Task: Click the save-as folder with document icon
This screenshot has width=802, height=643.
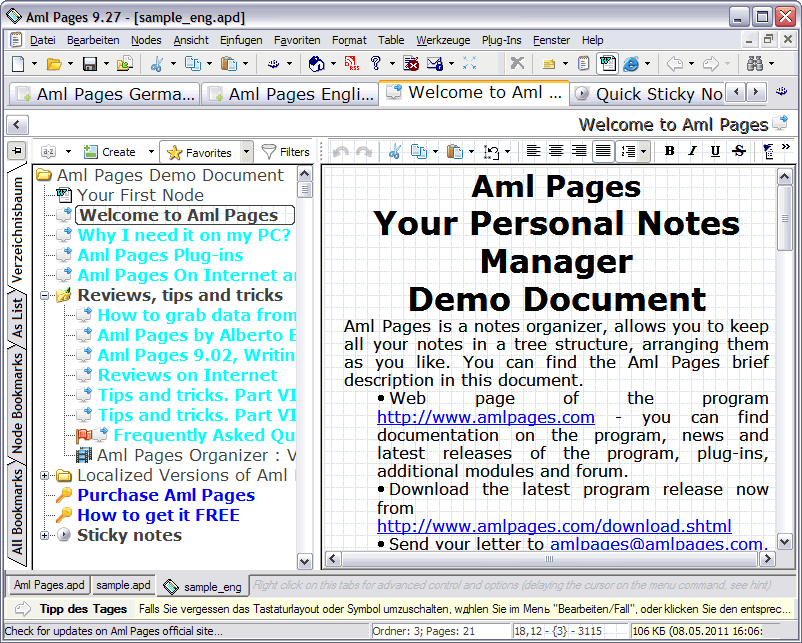Action: click(x=125, y=64)
